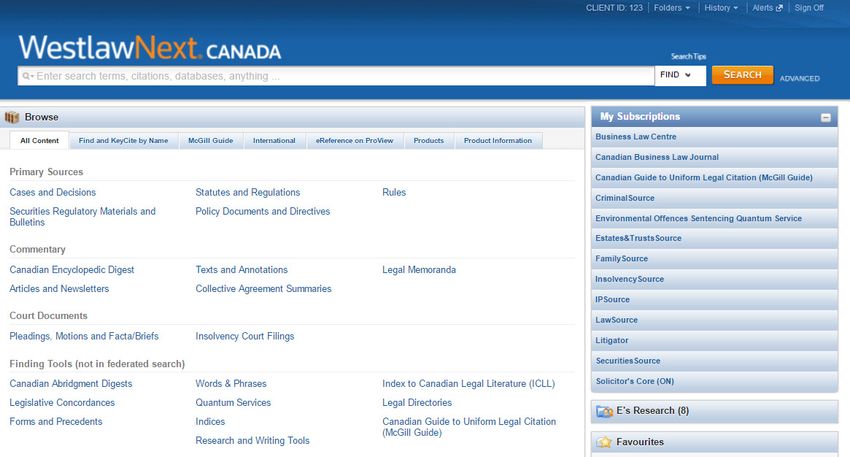
Task: Switch to the McGill Guide tab
Action: 210,140
